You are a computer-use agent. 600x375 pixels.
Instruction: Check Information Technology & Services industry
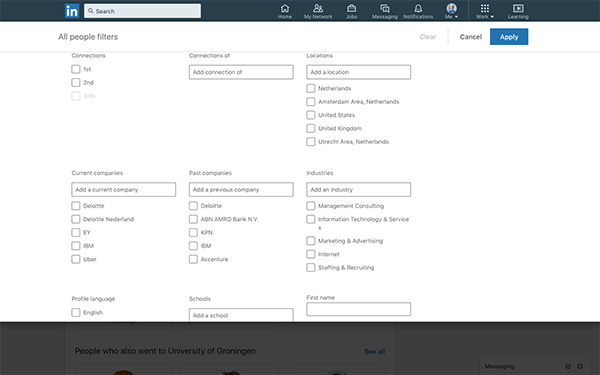pos(311,219)
